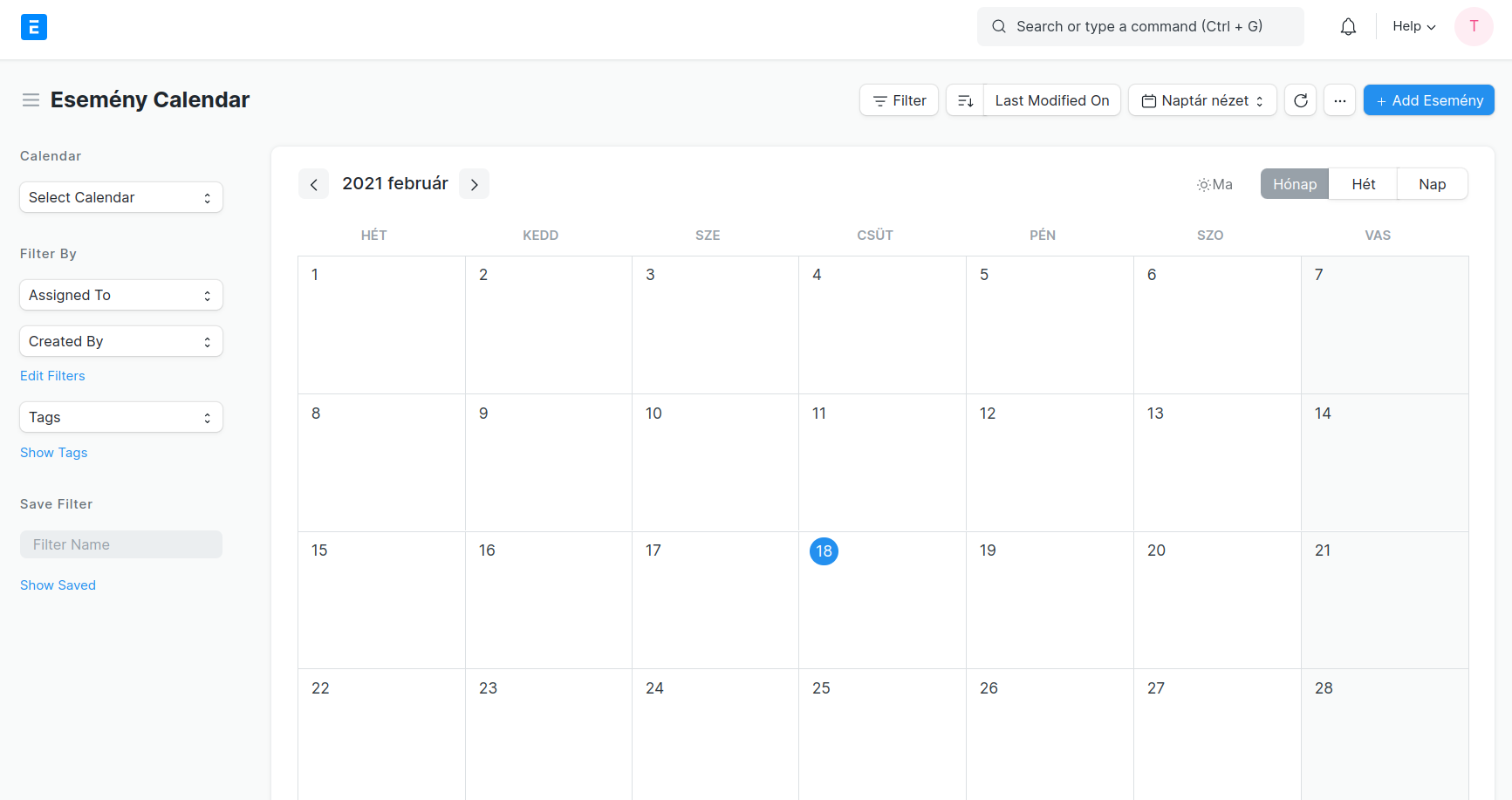Toggle sort order direction icon
Viewport: 1512px width, 800px height.
965,100
